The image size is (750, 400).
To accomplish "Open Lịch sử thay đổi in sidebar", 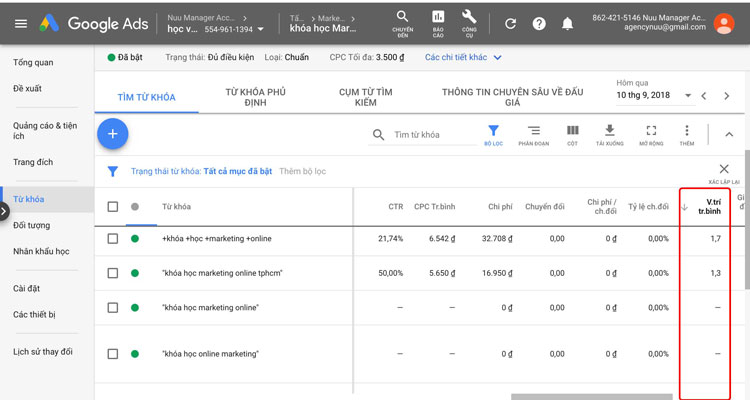I will (x=43, y=351).
